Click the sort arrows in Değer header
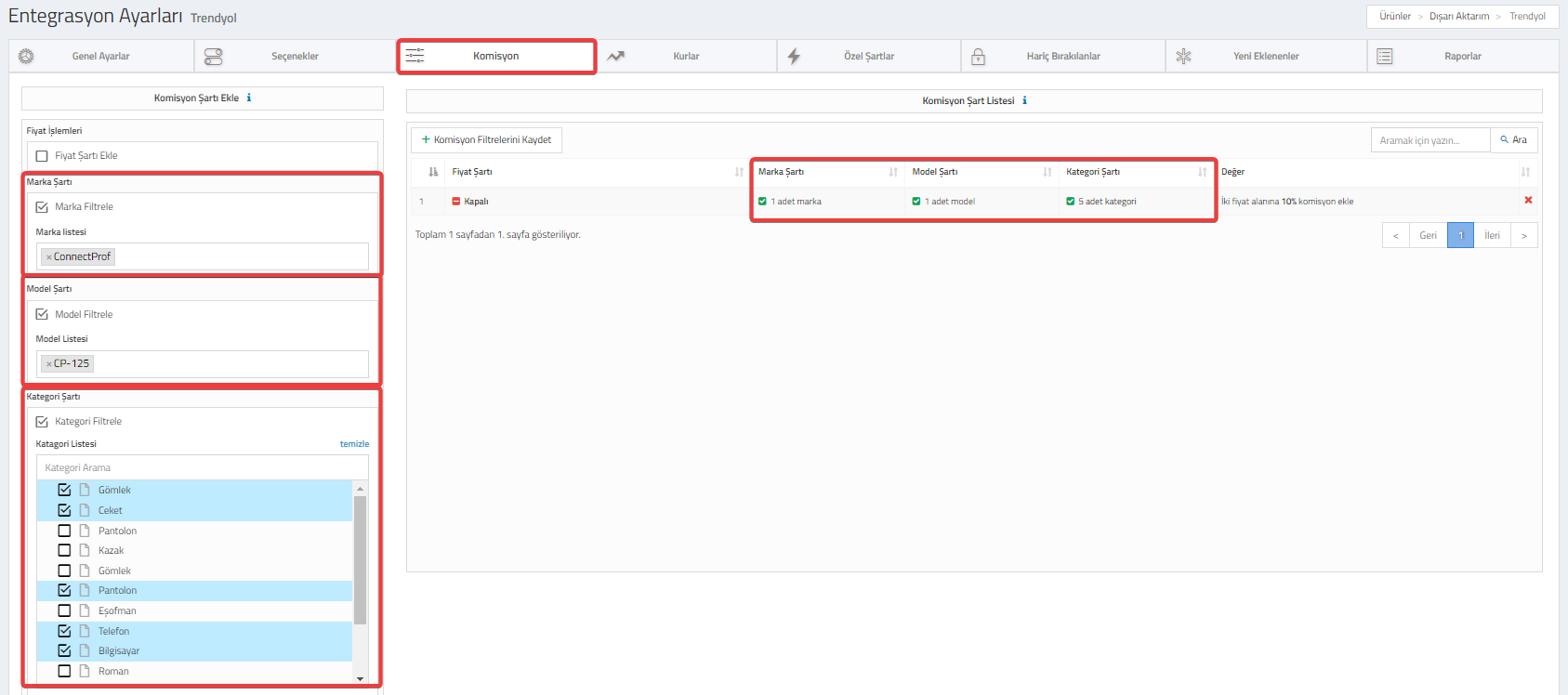Screen dimensions: 1568x695 (1525, 172)
